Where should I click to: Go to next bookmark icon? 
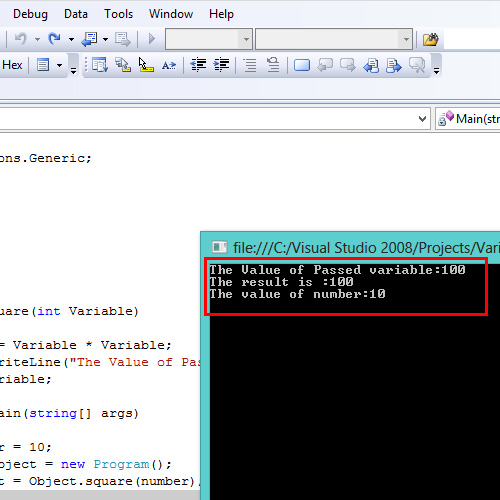coord(348,65)
